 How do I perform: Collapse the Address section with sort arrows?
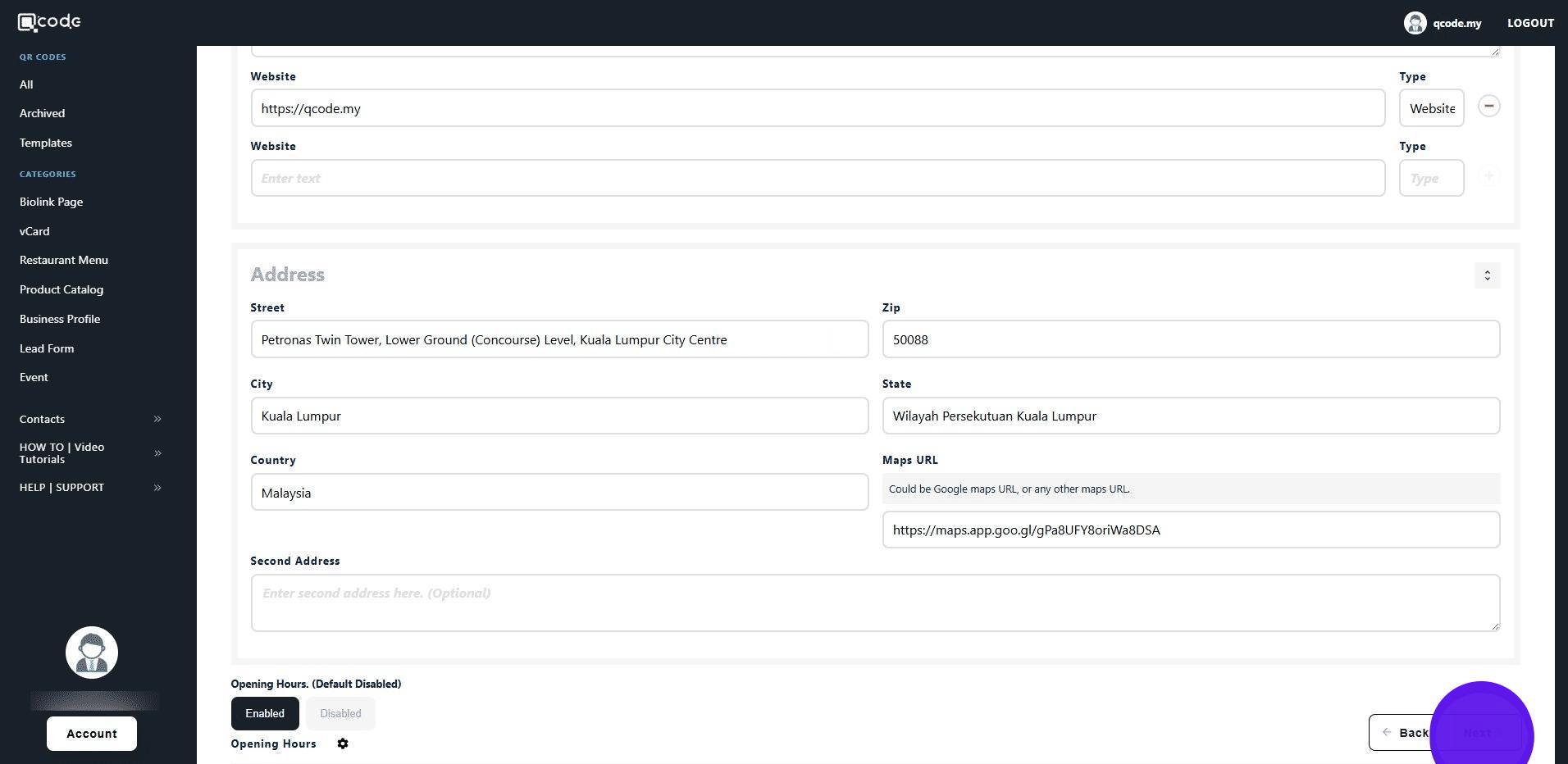(1487, 275)
